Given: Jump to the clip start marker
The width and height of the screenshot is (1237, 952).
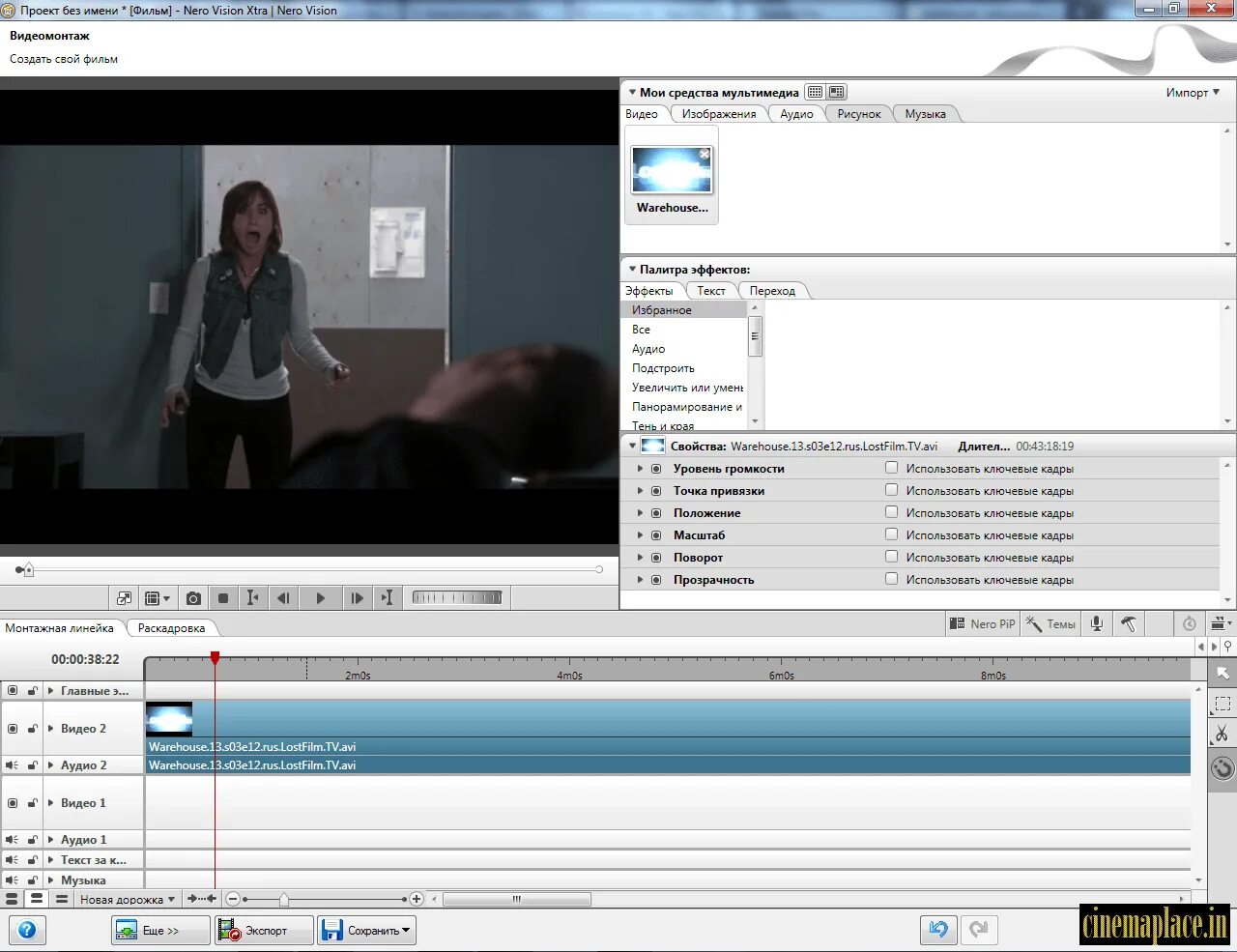Looking at the screenshot, I should [252, 598].
